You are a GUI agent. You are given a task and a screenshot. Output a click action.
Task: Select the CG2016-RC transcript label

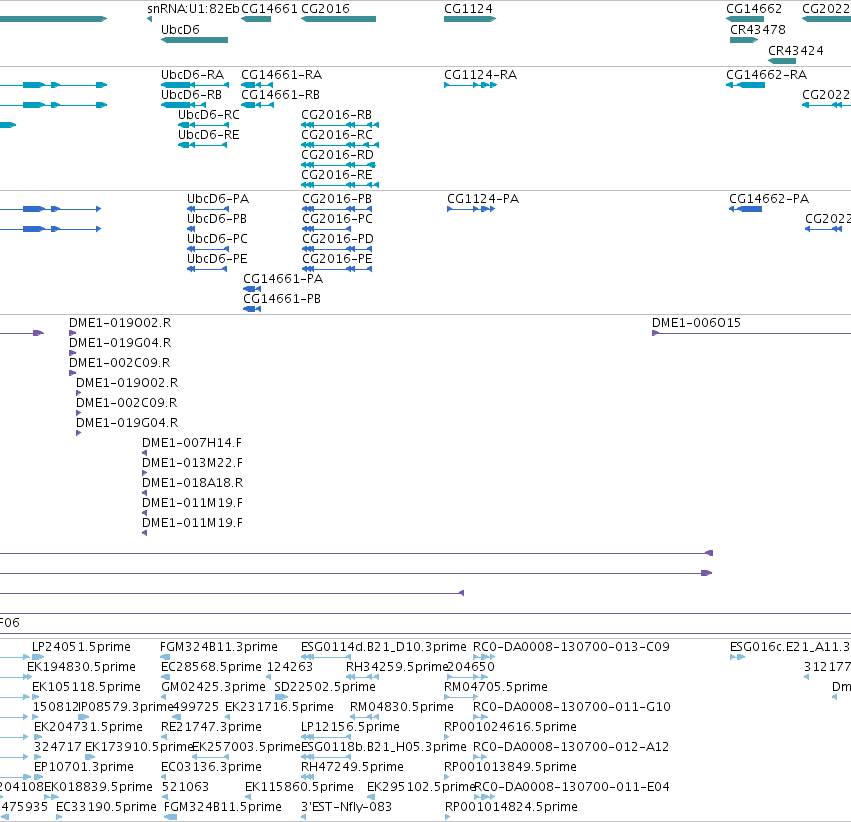point(337,135)
